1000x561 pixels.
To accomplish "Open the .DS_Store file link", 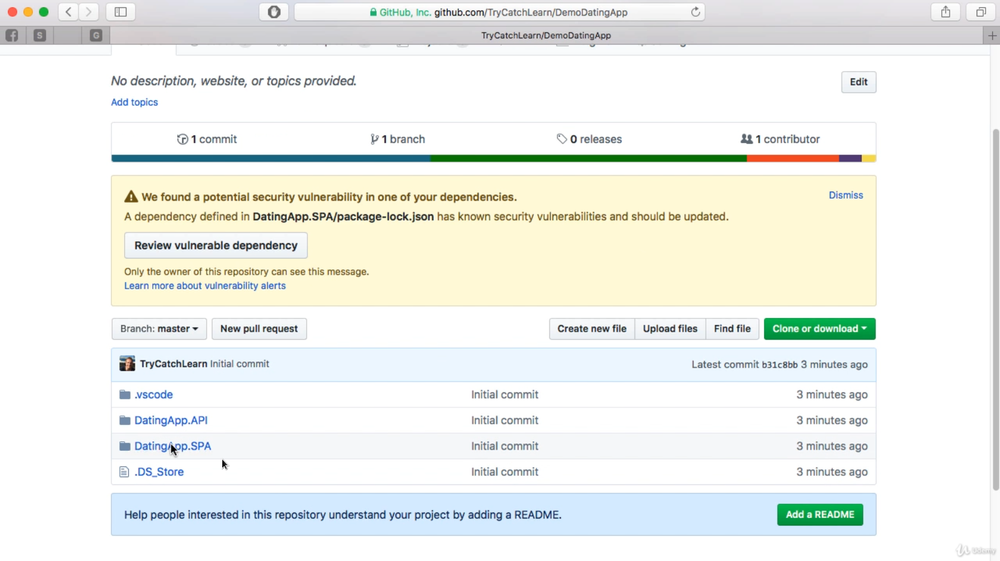I will tap(159, 472).
